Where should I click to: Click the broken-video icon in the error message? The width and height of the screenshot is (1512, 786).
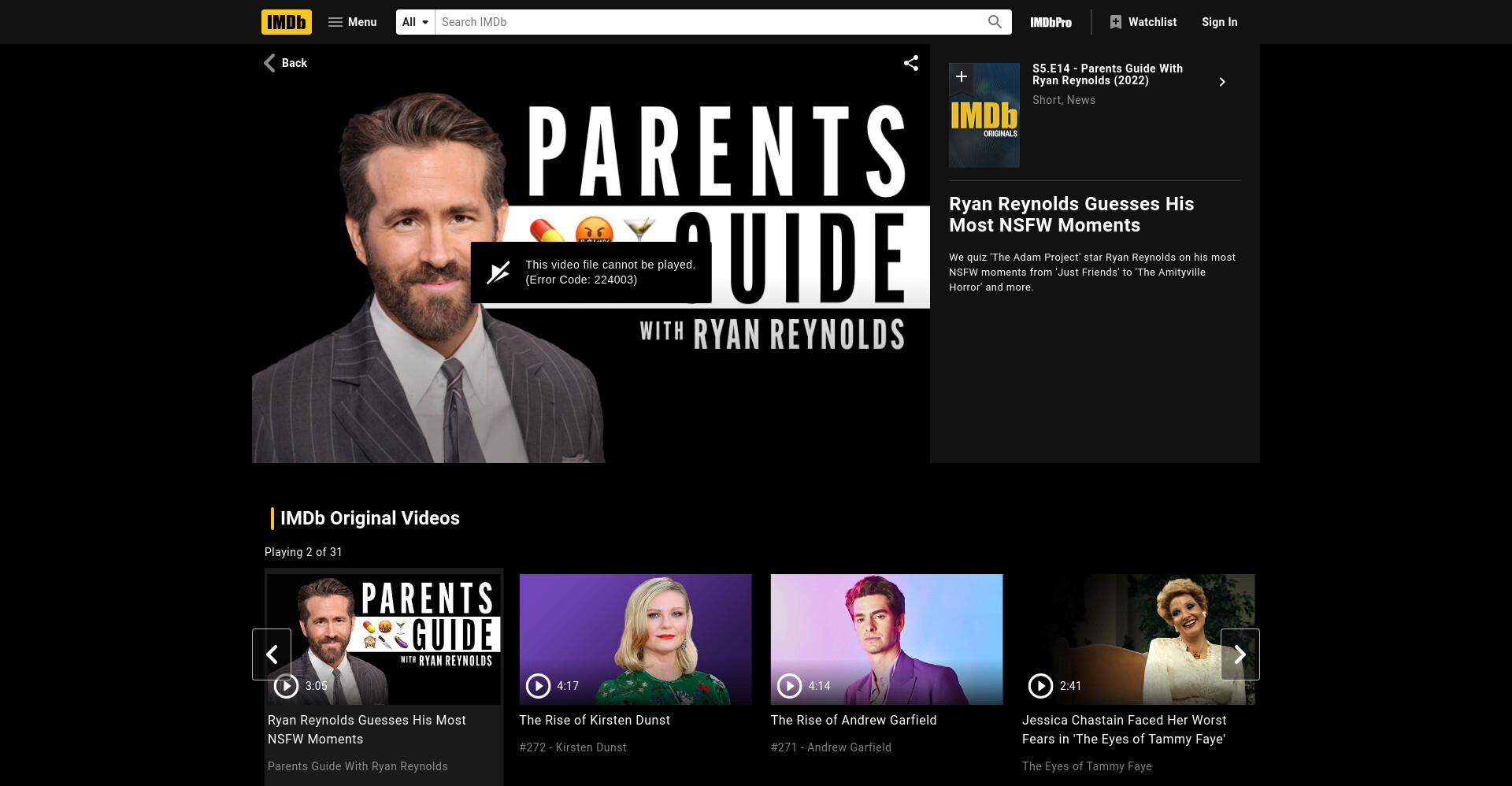[x=498, y=273]
